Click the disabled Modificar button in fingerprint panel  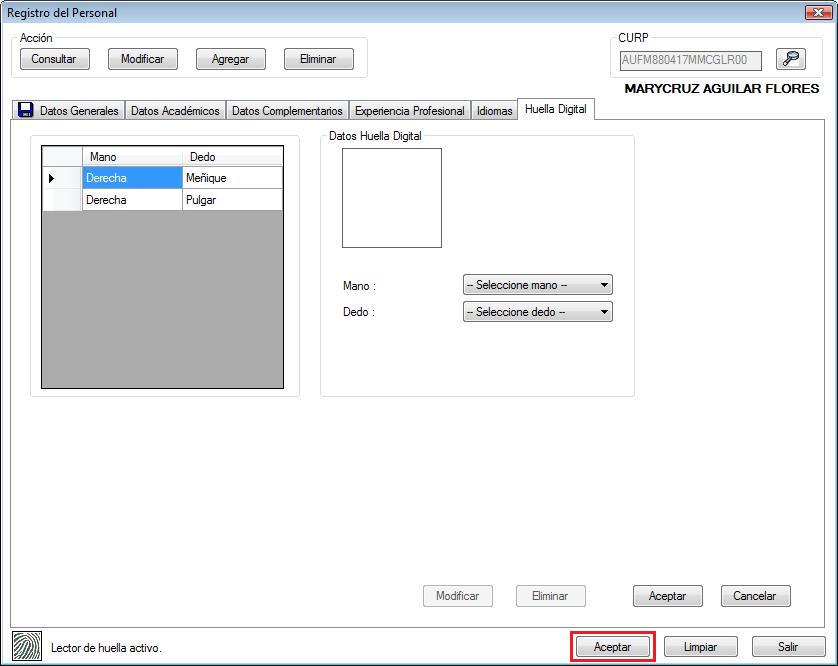[x=457, y=596]
